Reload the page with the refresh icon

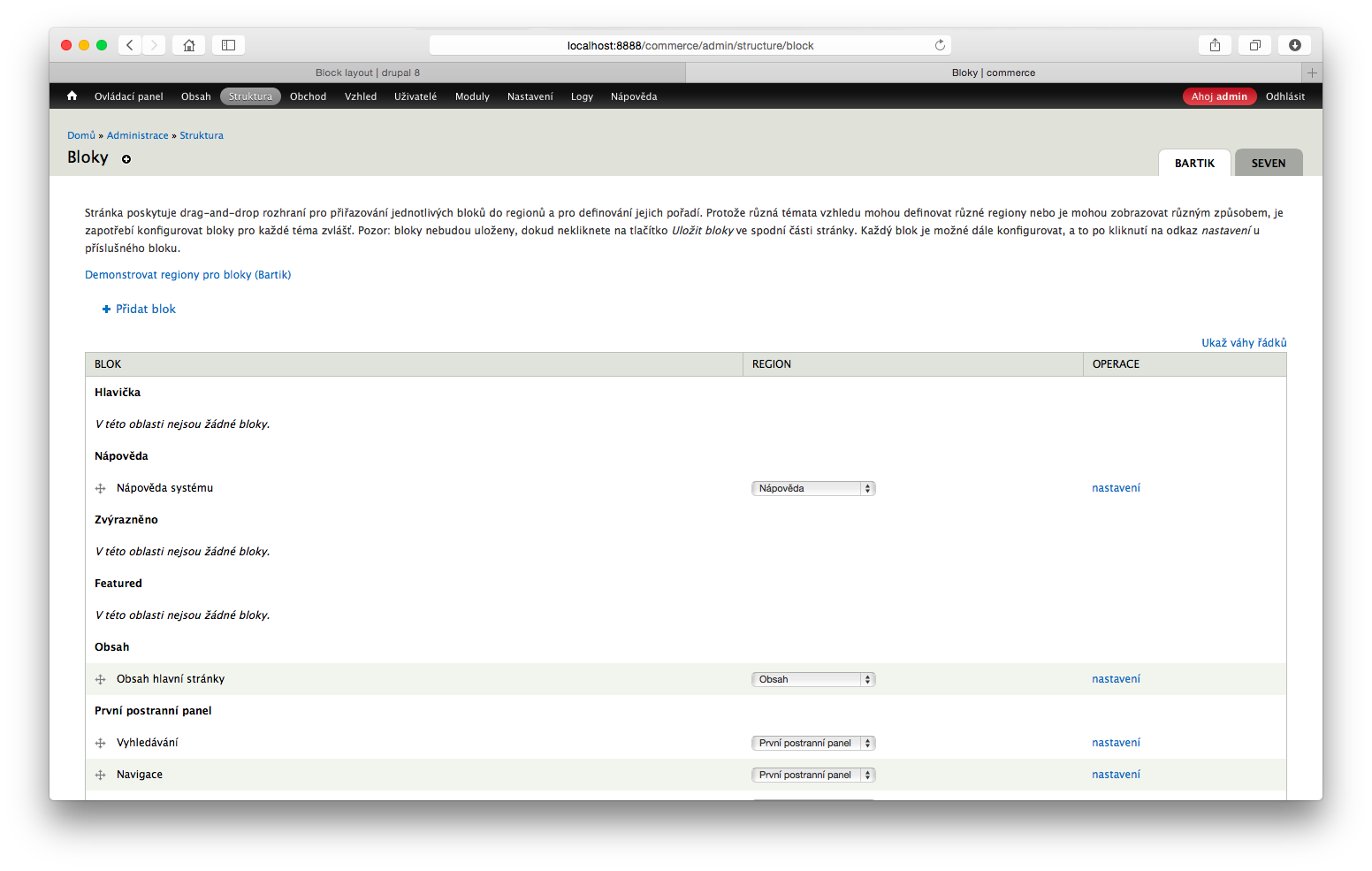[940, 45]
